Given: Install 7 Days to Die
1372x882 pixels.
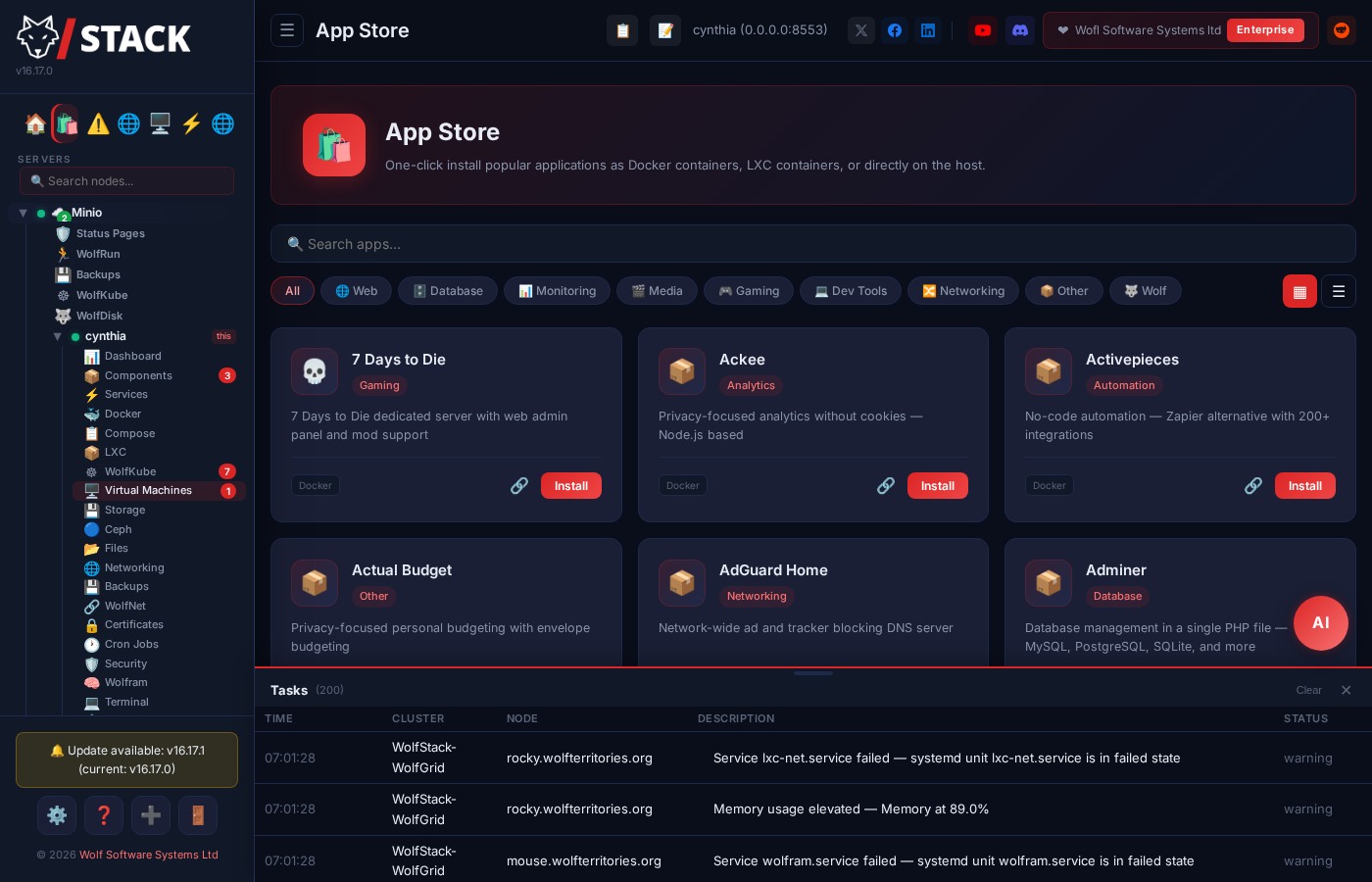Looking at the screenshot, I should 571,486.
